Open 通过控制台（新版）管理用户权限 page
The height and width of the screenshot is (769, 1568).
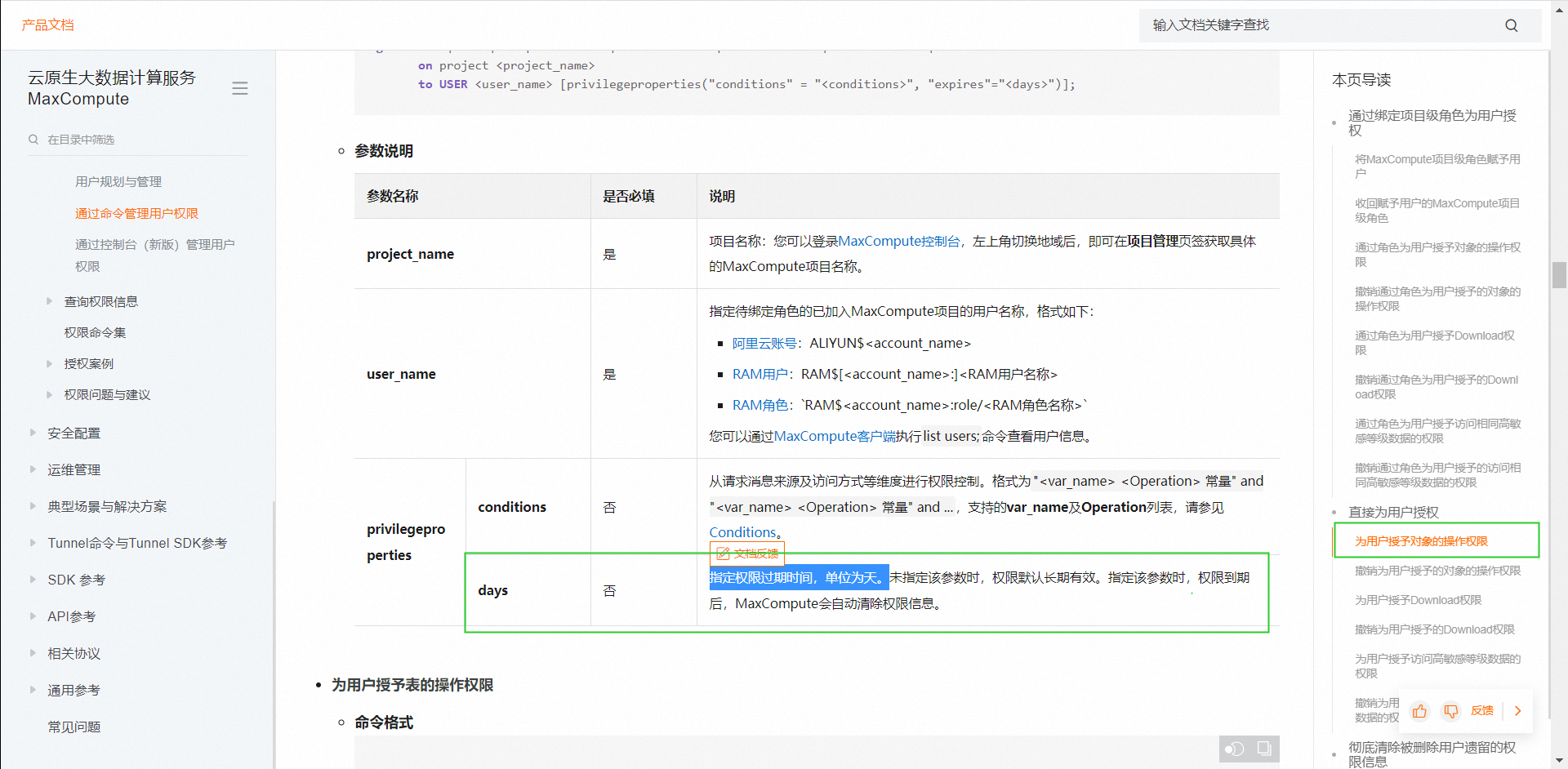(x=155, y=256)
